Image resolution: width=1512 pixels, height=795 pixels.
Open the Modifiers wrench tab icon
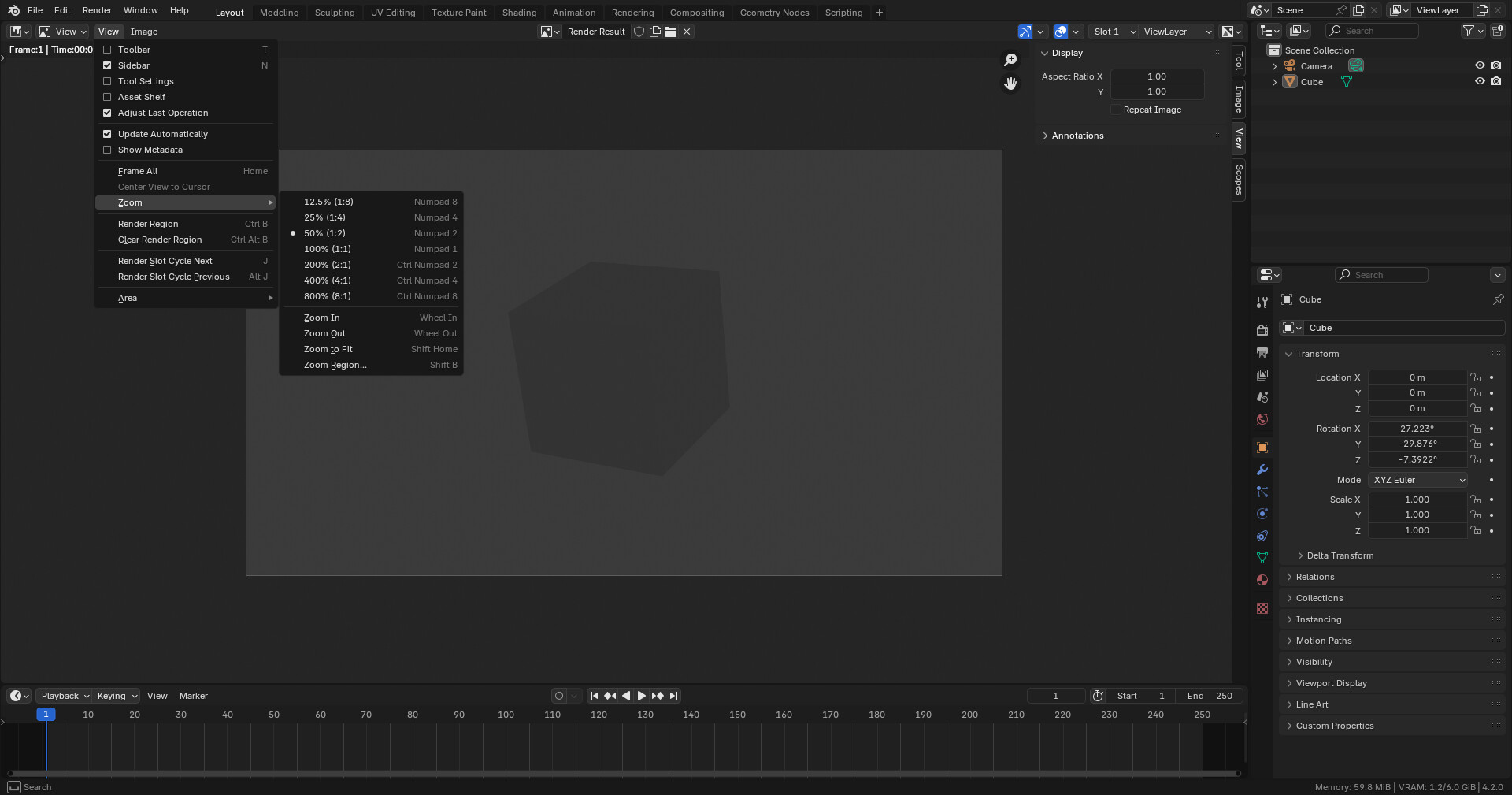click(1262, 470)
